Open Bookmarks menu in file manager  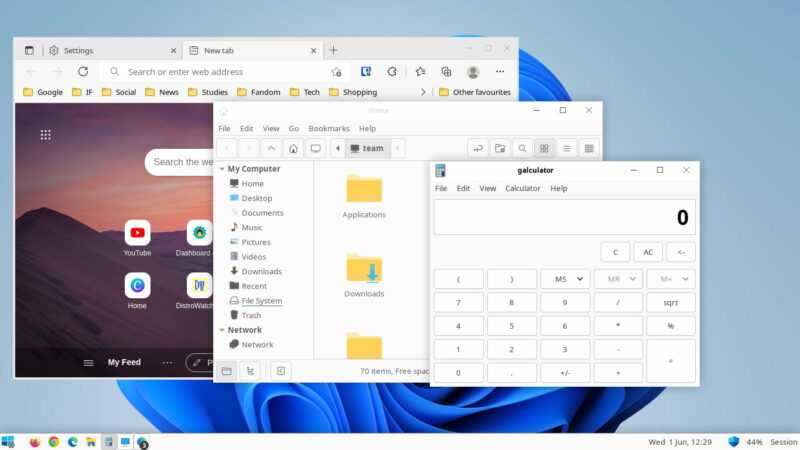pyautogui.click(x=329, y=129)
